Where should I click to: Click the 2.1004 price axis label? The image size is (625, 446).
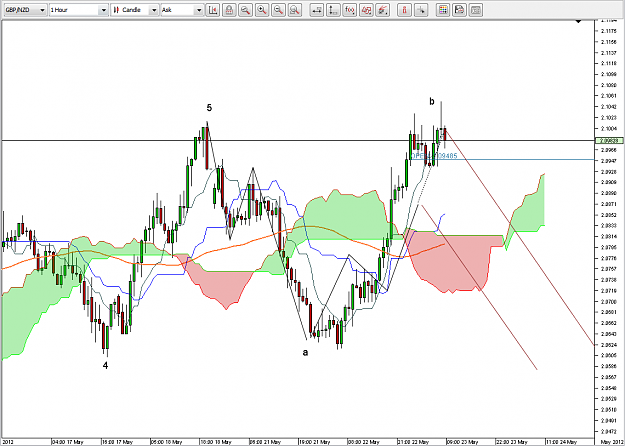pyautogui.click(x=609, y=128)
